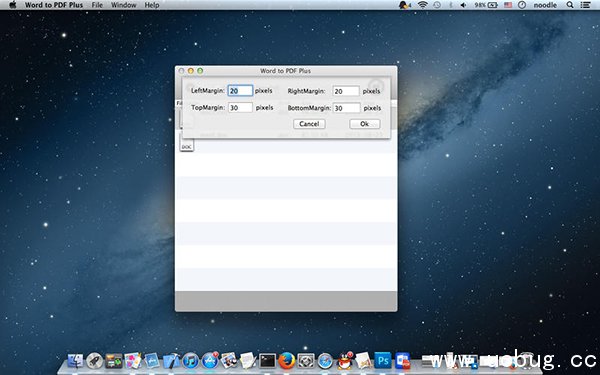
Task: Click the LeftMargin label text
Action: coord(208,91)
